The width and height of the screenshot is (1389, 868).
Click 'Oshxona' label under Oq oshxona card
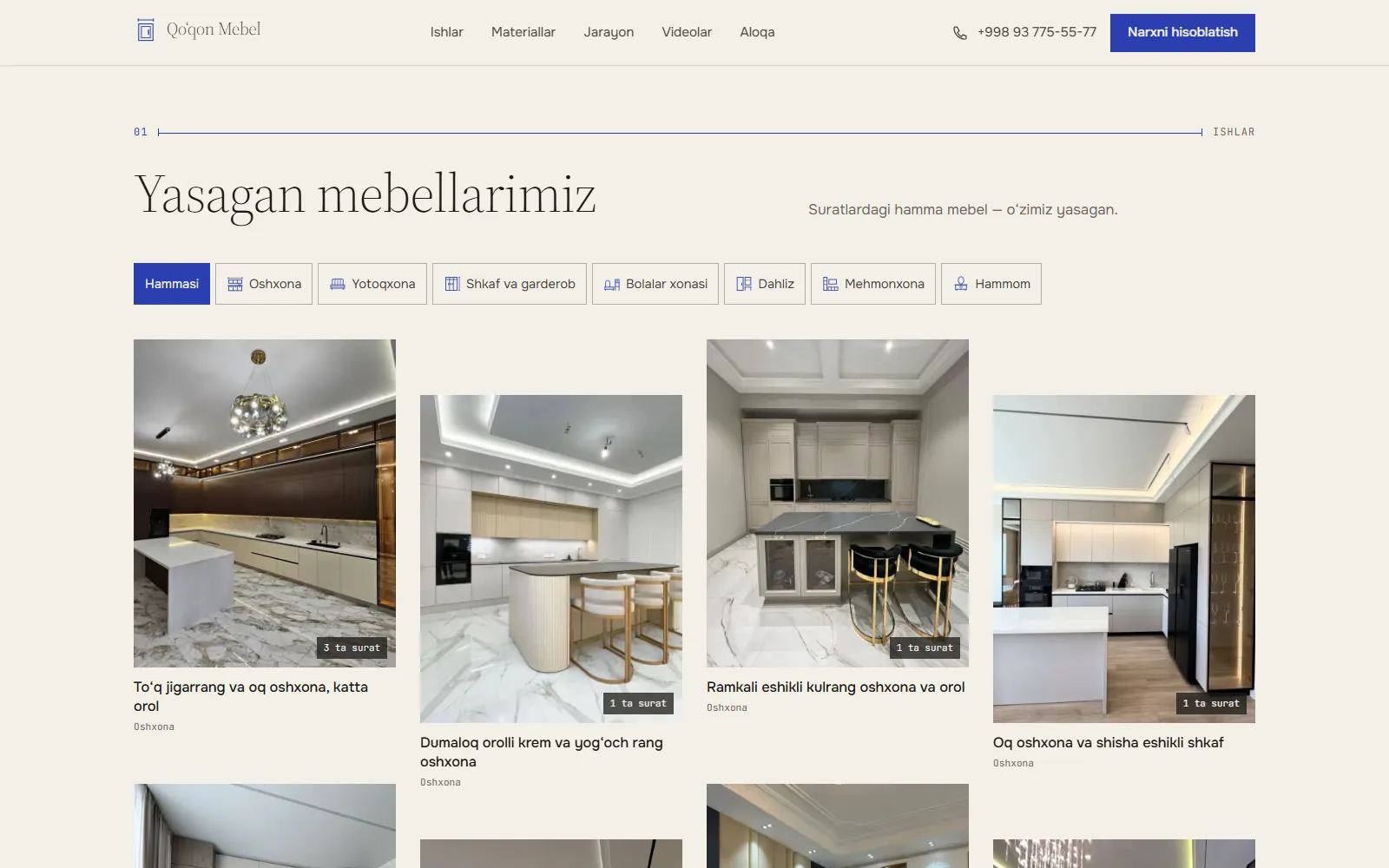pos(1013,763)
